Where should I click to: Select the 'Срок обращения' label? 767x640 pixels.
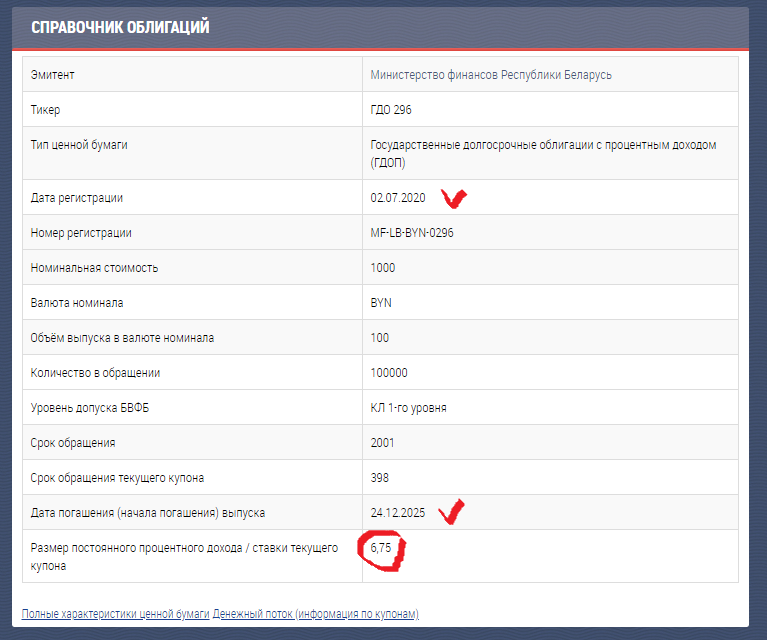73,443
